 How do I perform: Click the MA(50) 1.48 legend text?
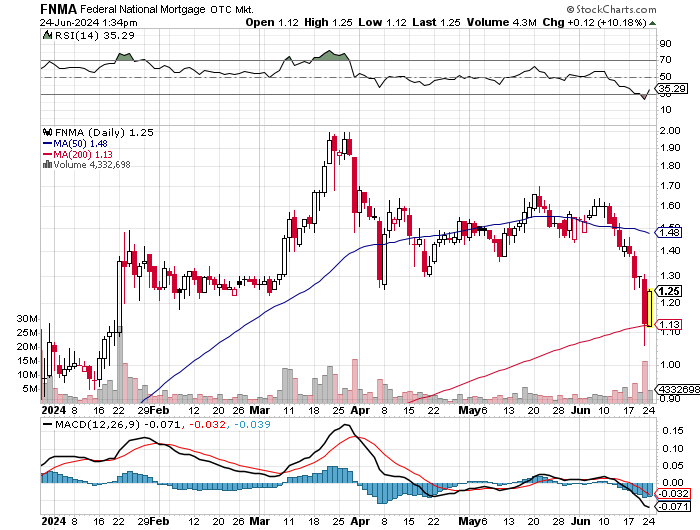tap(80, 143)
